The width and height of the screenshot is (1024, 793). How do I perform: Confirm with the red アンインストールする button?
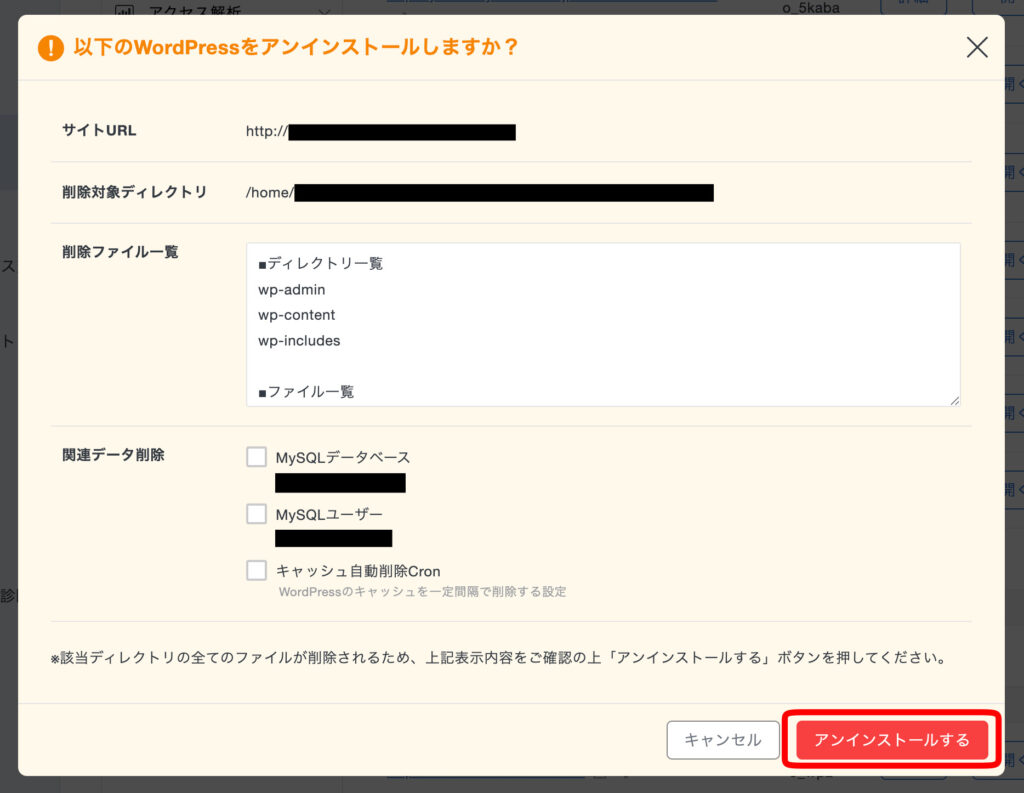coord(891,740)
